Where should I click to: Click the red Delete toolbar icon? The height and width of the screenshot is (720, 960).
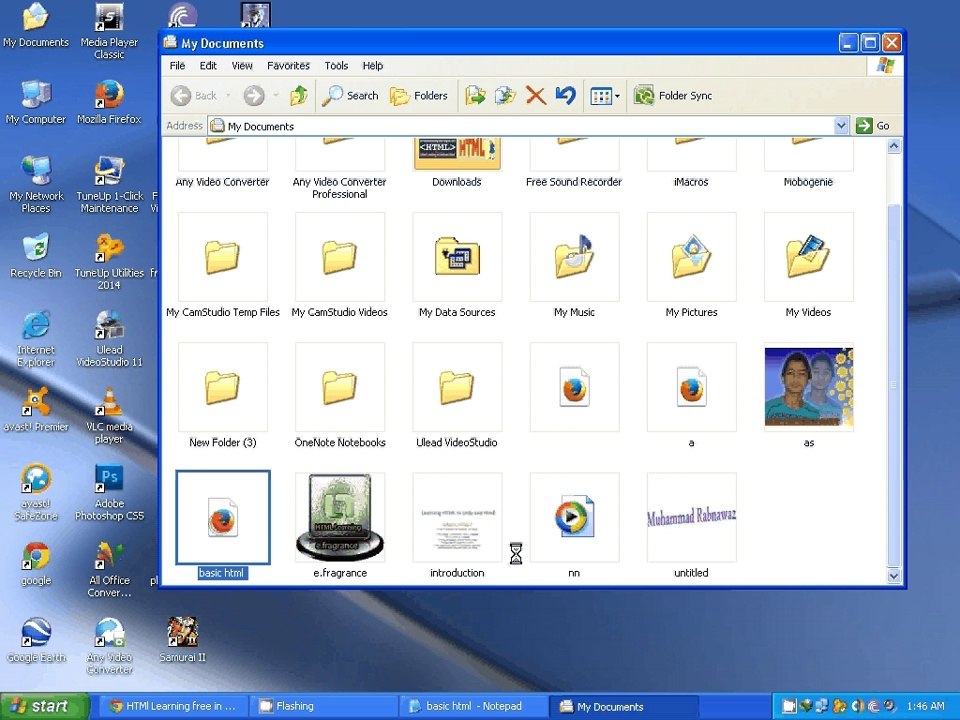pyautogui.click(x=536, y=96)
